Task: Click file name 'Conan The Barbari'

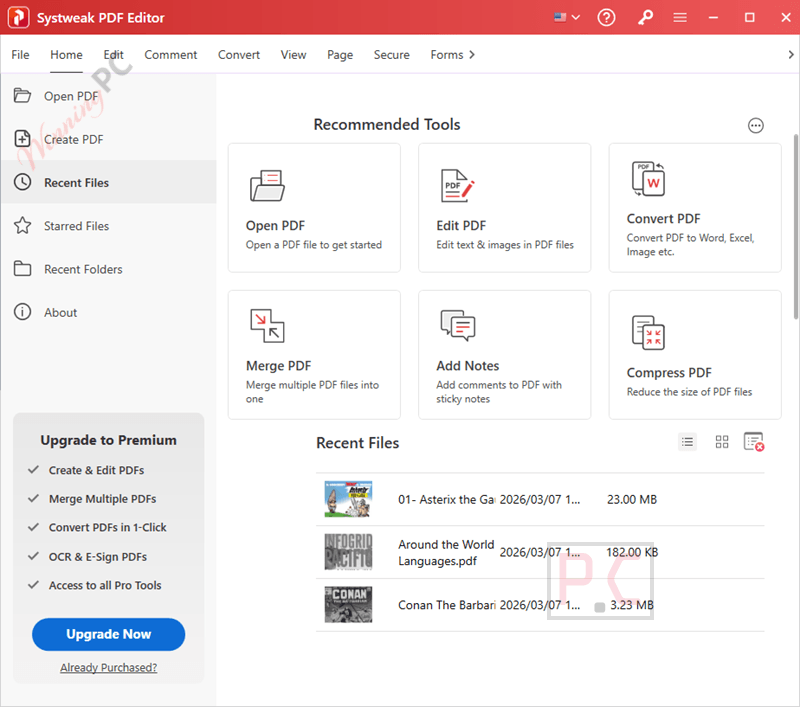Action: [446, 605]
